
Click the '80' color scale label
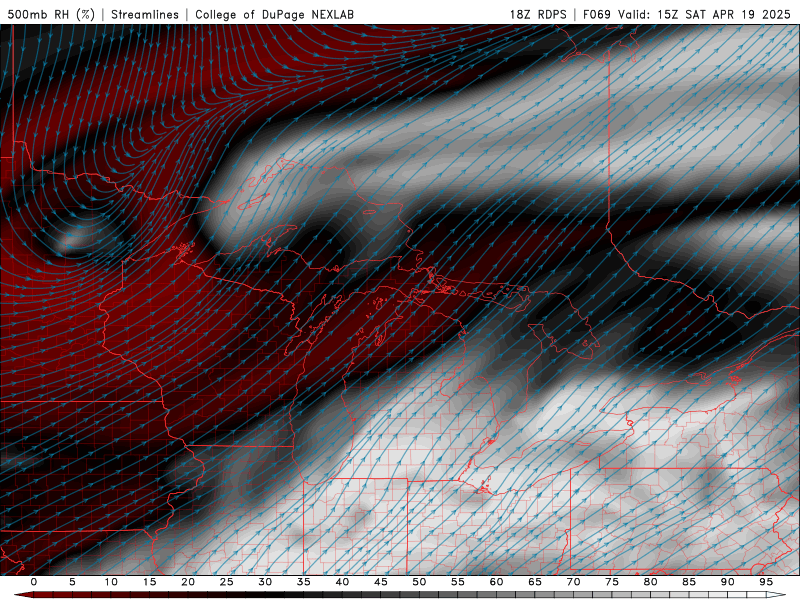(650, 582)
